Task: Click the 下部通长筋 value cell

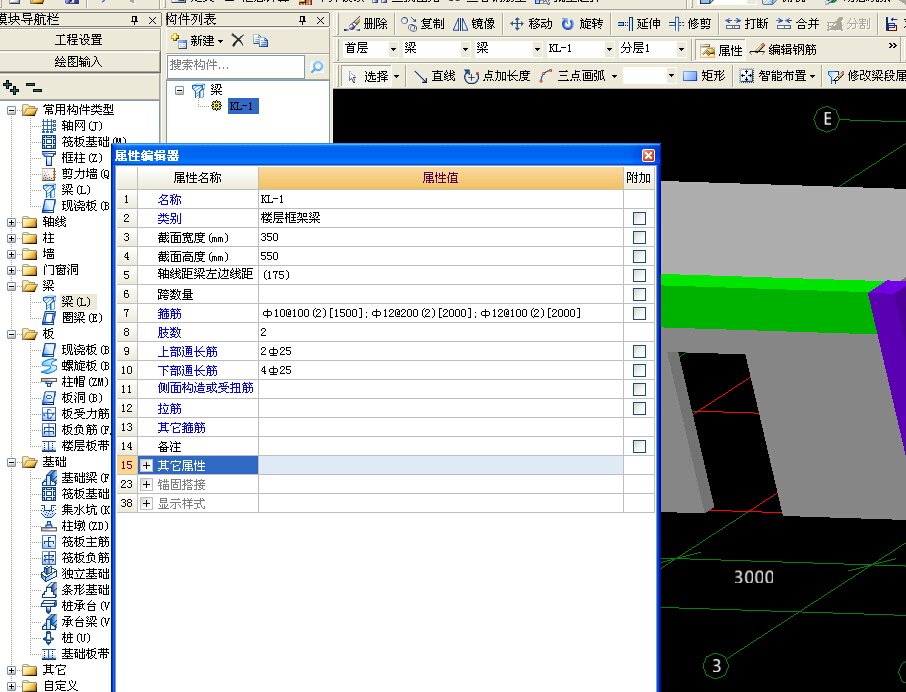Action: tap(440, 370)
